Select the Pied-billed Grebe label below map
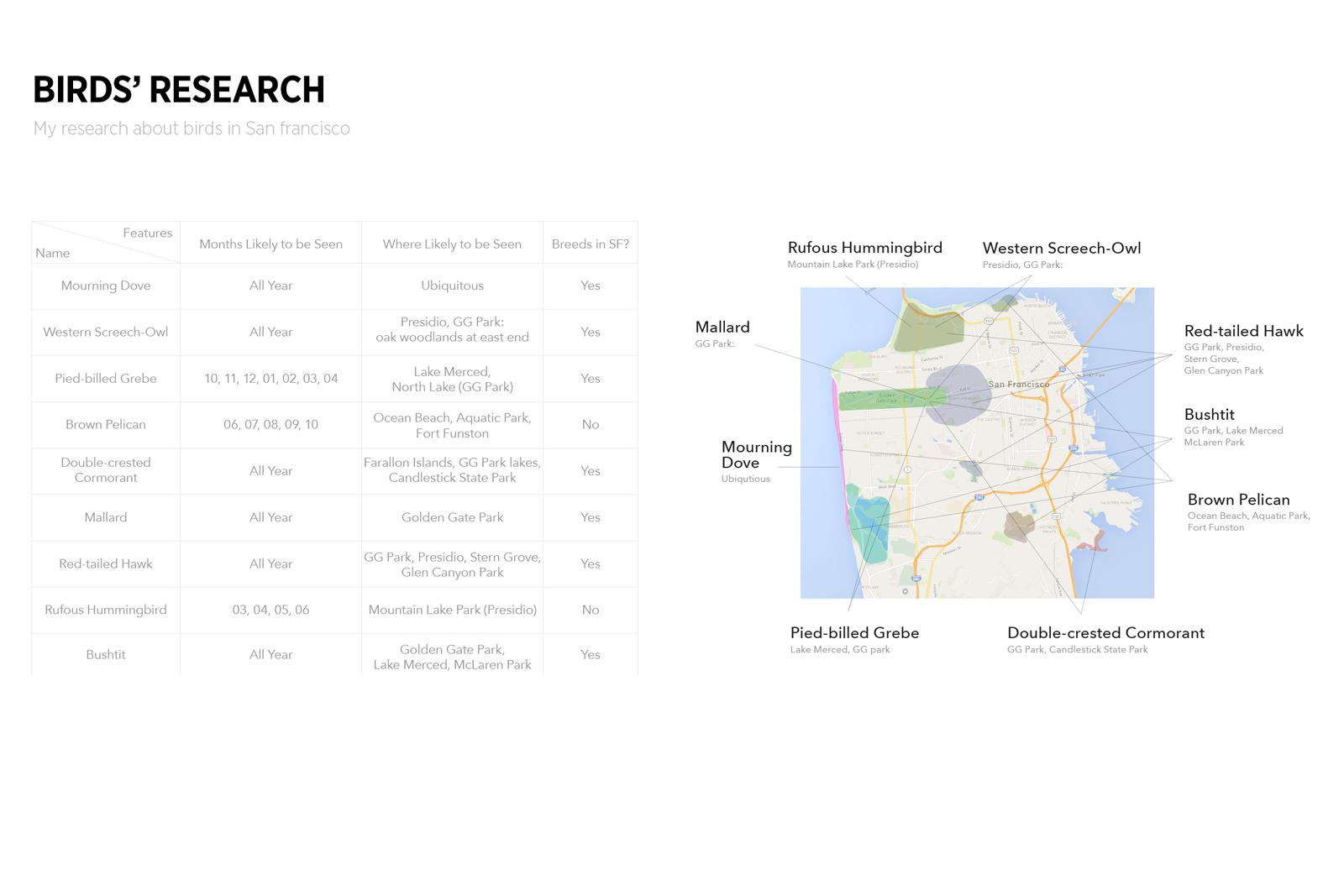This screenshot has height=896, width=1344. (x=854, y=633)
